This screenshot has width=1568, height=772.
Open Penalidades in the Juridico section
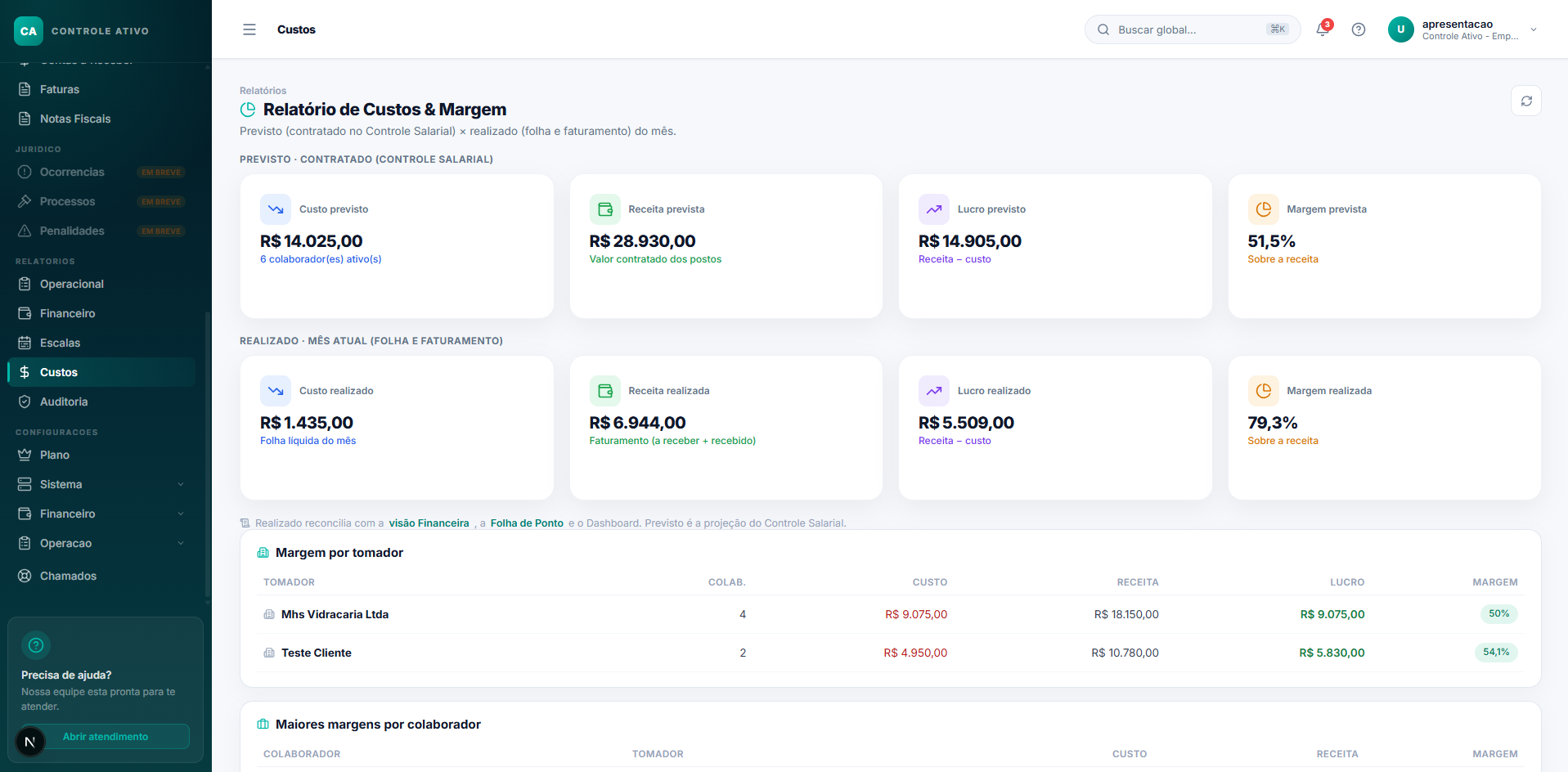click(x=101, y=231)
